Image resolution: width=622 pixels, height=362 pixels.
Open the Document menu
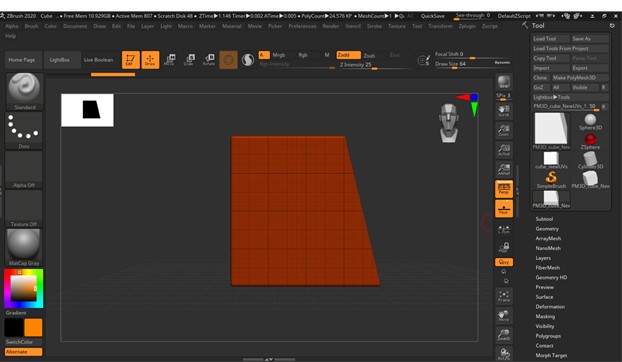point(75,26)
